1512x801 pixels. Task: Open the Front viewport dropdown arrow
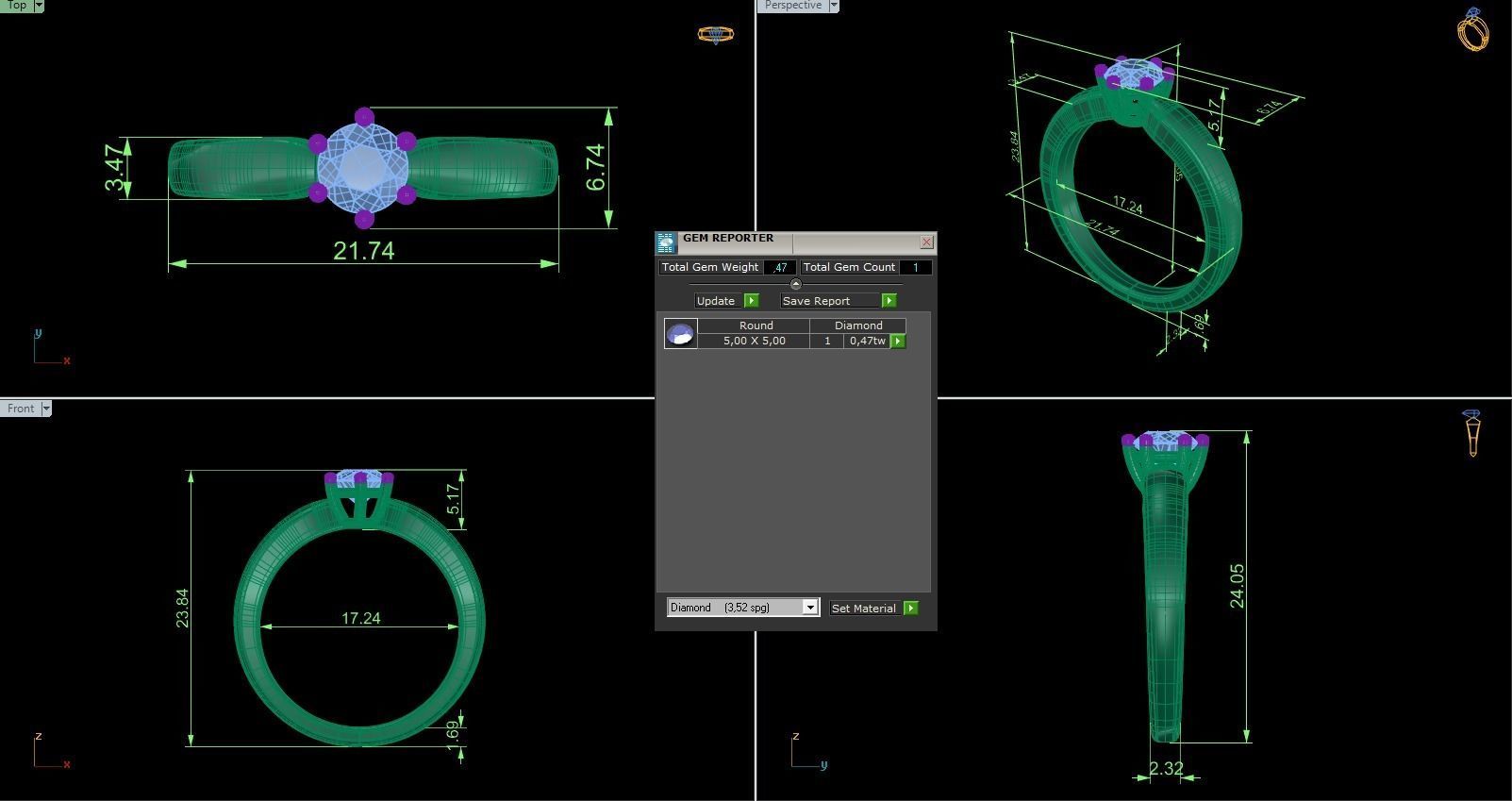(x=46, y=409)
